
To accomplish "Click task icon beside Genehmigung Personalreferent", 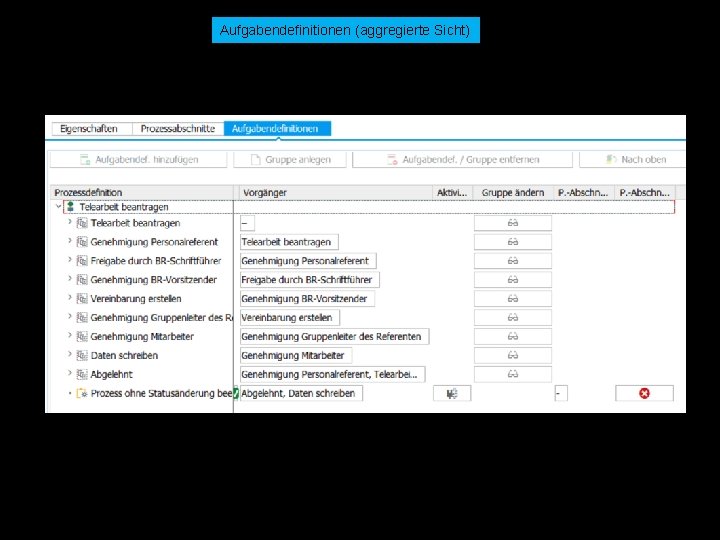I will pyautogui.click(x=82, y=242).
